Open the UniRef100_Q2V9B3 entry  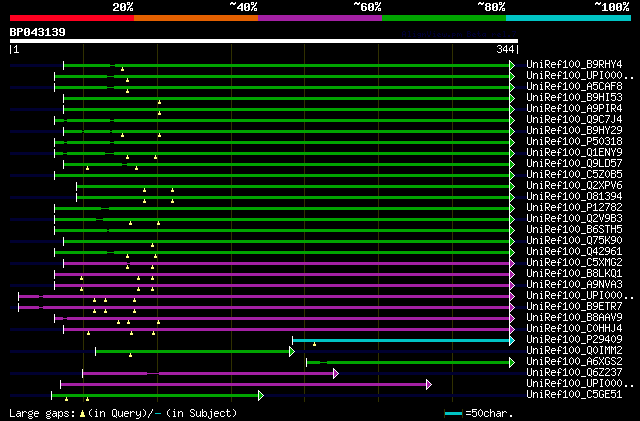tap(574, 218)
